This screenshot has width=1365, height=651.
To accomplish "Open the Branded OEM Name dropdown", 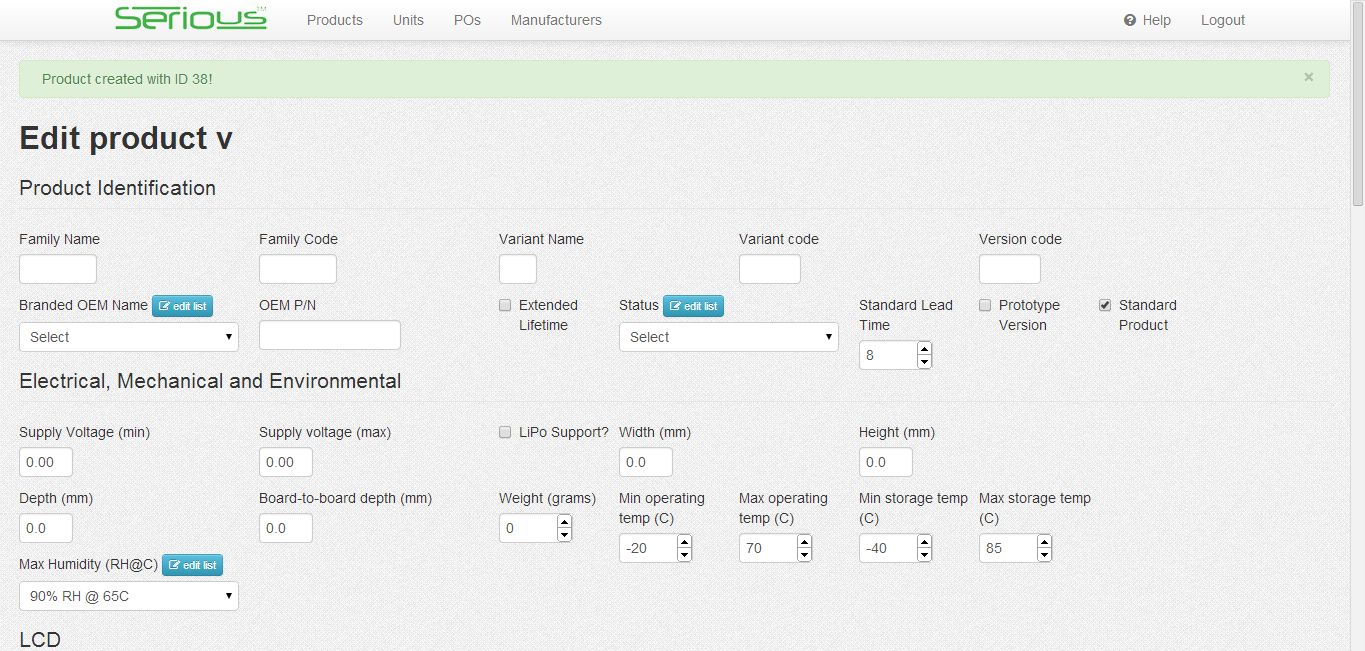I will (129, 337).
